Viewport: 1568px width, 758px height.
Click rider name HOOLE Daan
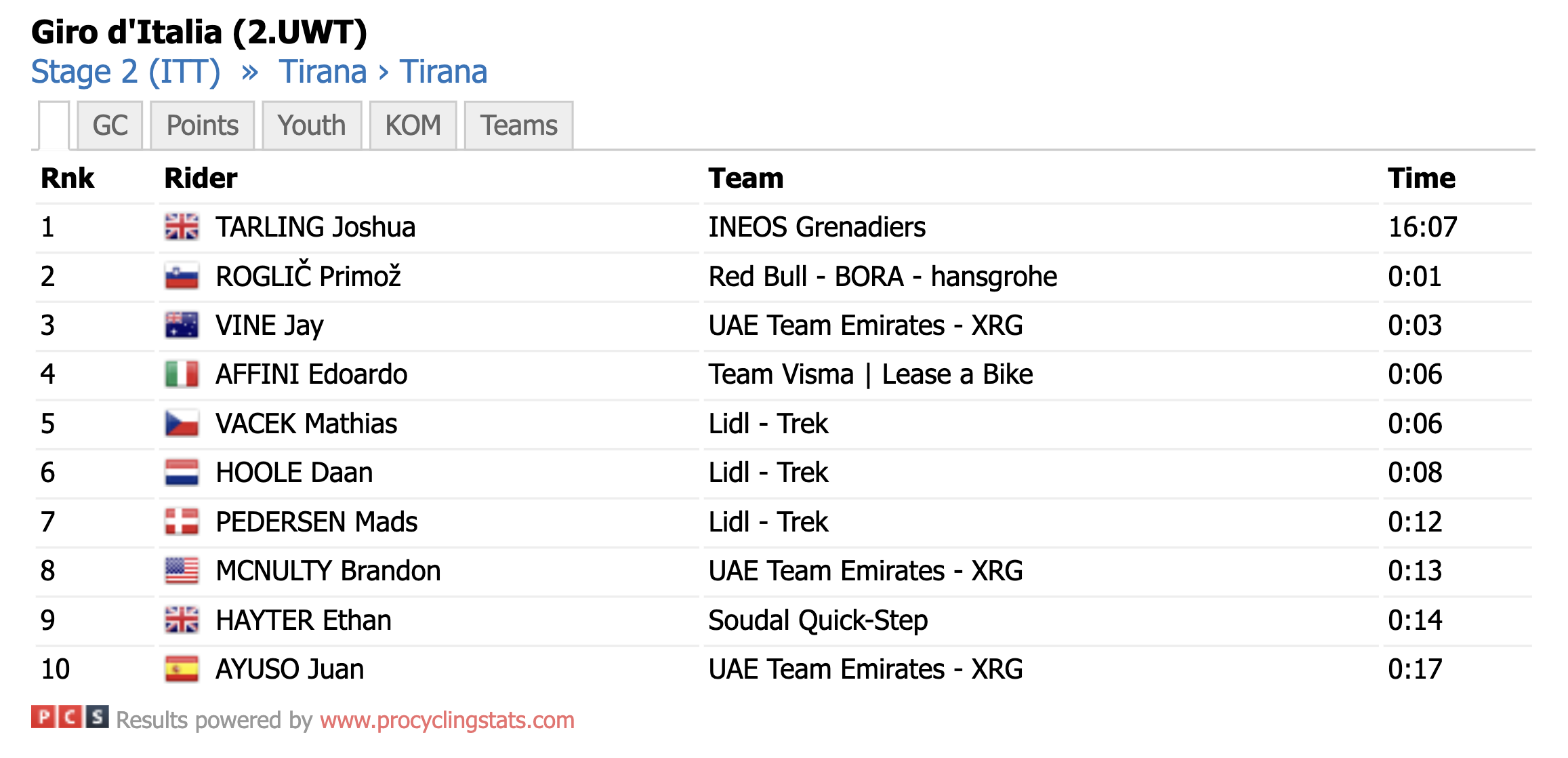coord(294,473)
